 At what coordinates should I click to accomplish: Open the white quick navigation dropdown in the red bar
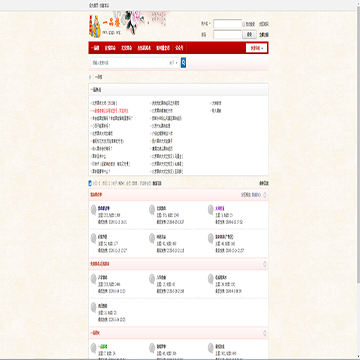click(256, 48)
